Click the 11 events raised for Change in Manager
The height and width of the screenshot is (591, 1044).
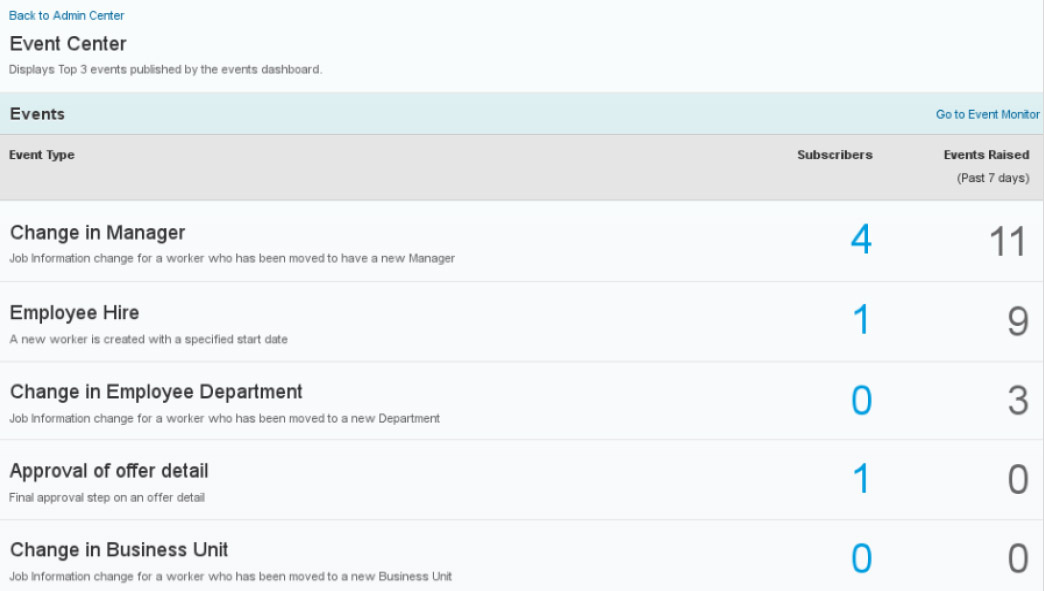[x=1007, y=241]
